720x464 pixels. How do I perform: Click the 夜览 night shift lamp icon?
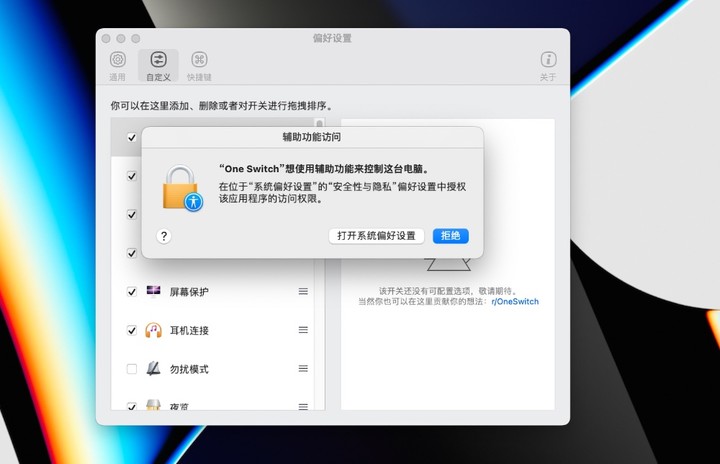(x=153, y=404)
